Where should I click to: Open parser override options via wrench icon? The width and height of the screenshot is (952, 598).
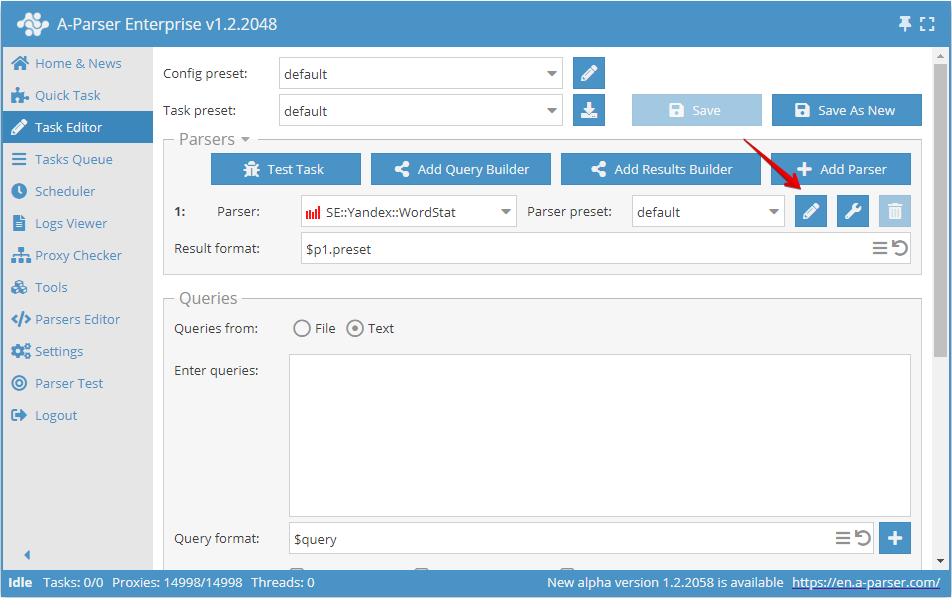click(x=852, y=211)
